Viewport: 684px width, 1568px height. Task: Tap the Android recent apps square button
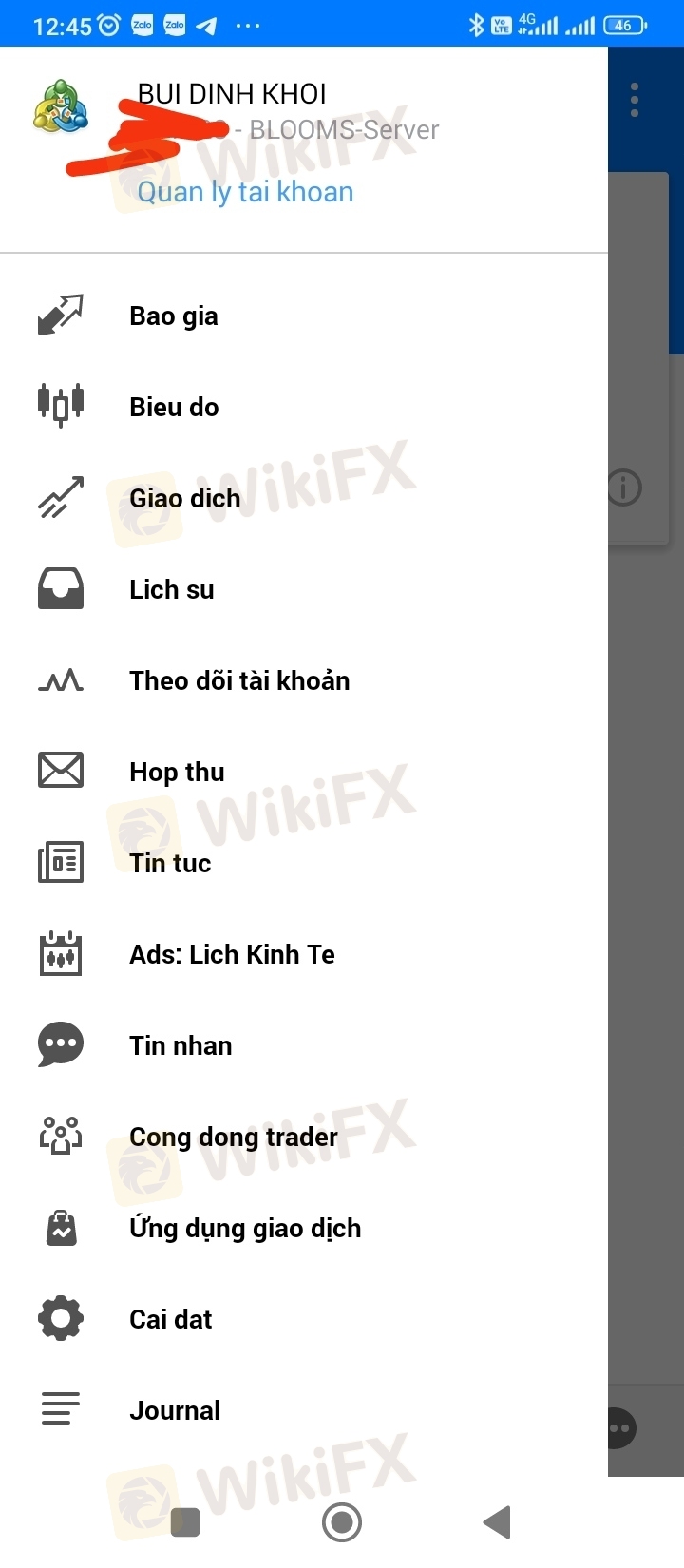(185, 1522)
